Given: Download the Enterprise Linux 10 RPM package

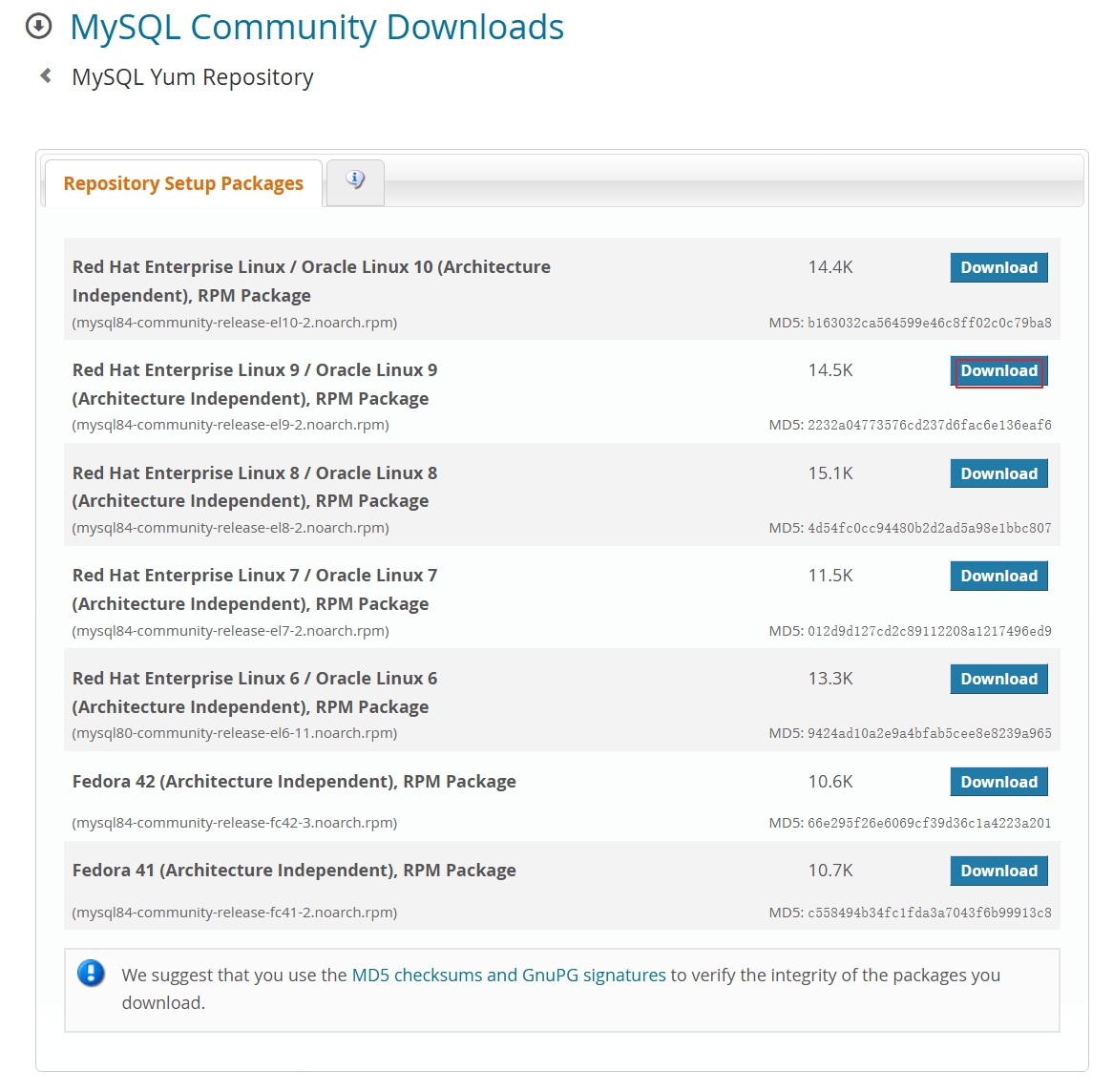Looking at the screenshot, I should coord(998,268).
